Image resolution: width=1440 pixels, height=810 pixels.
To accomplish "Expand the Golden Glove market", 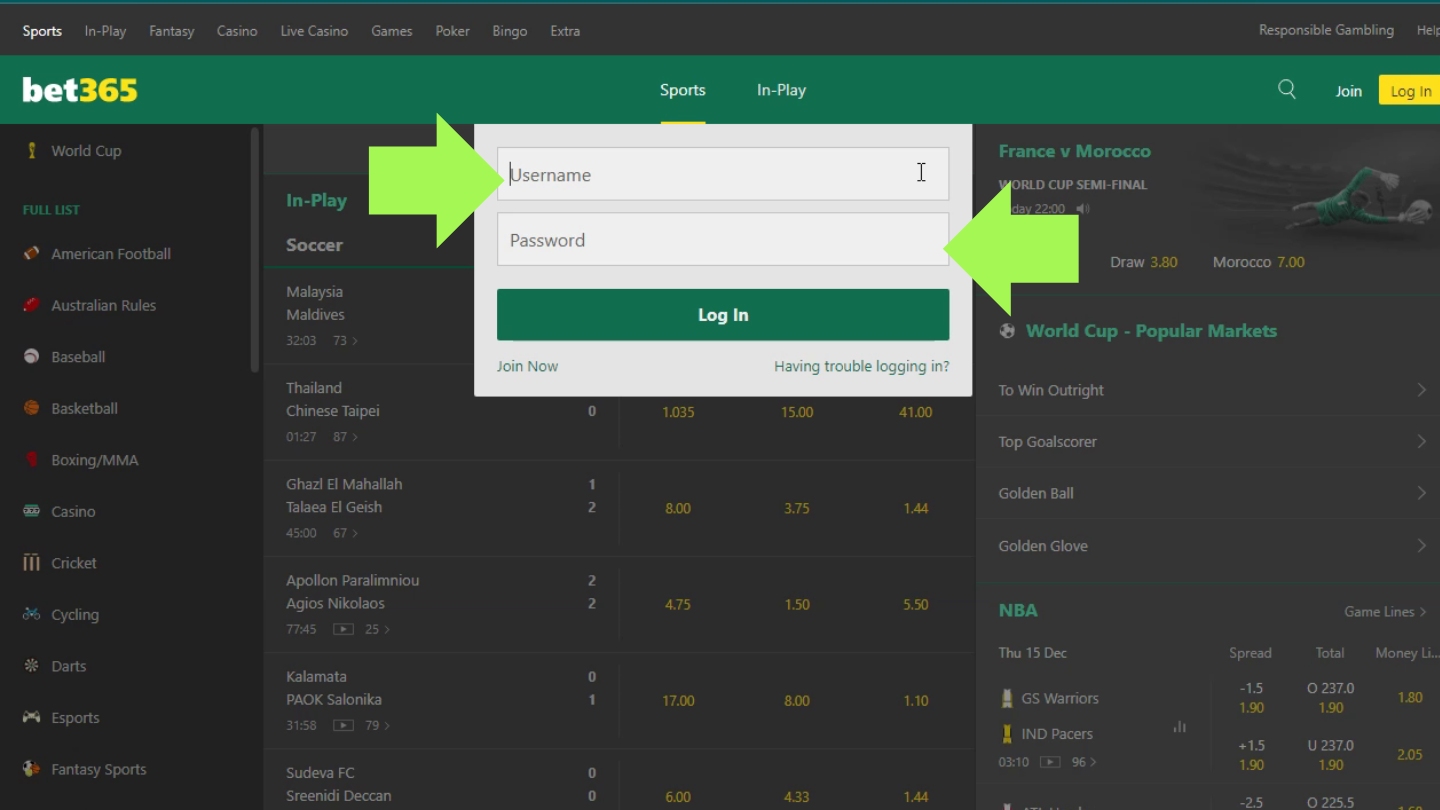I will 1421,545.
